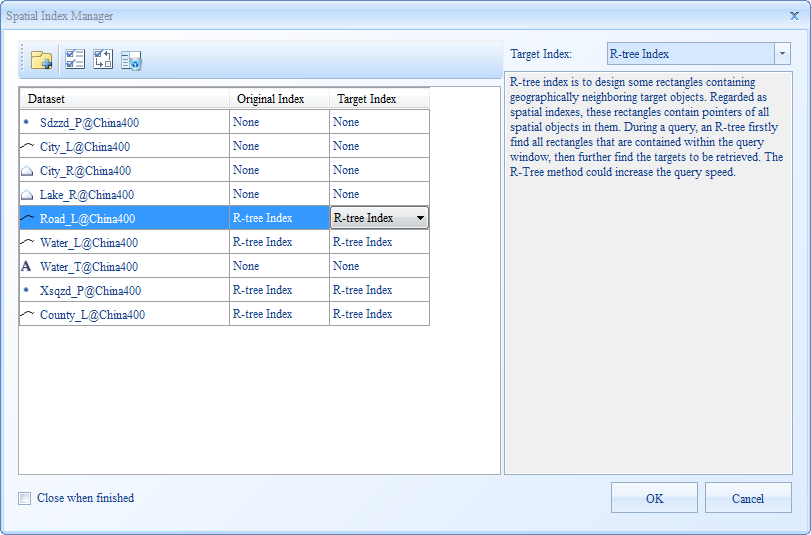Viewport: 811px width, 535px height.
Task: Click point icon beside Sdzzd_P@China400
Action: 27,122
